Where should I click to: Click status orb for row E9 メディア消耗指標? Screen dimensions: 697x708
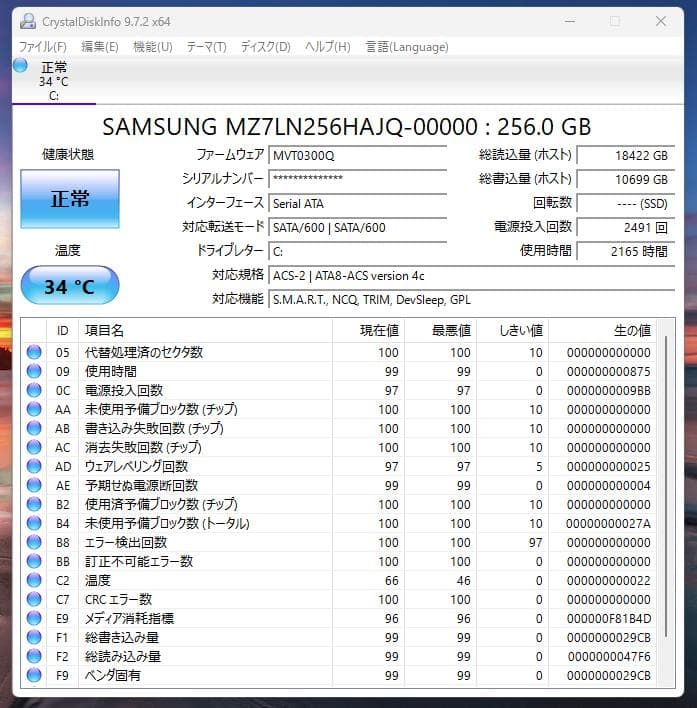pos(34,618)
